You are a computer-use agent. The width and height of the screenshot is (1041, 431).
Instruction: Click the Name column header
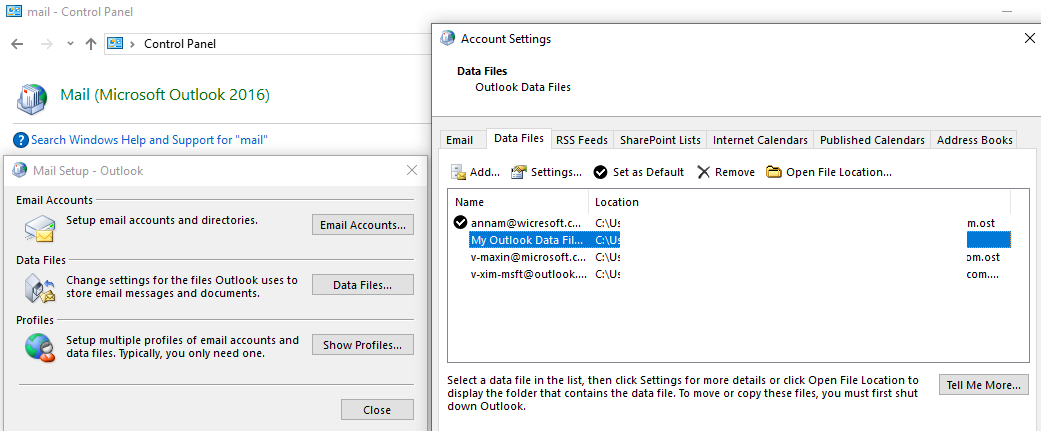[519, 202]
